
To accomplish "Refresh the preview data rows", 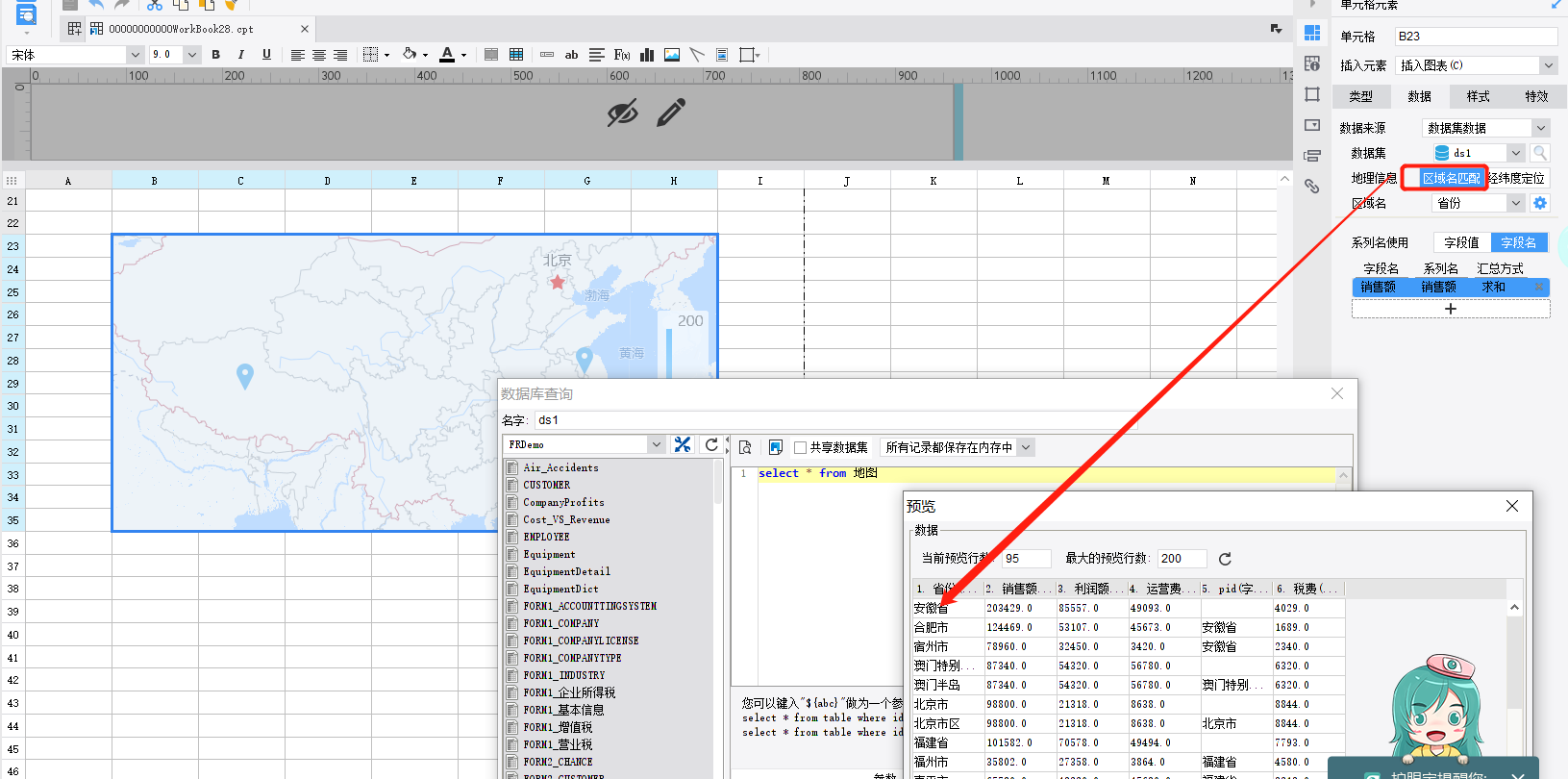I will (1225, 559).
